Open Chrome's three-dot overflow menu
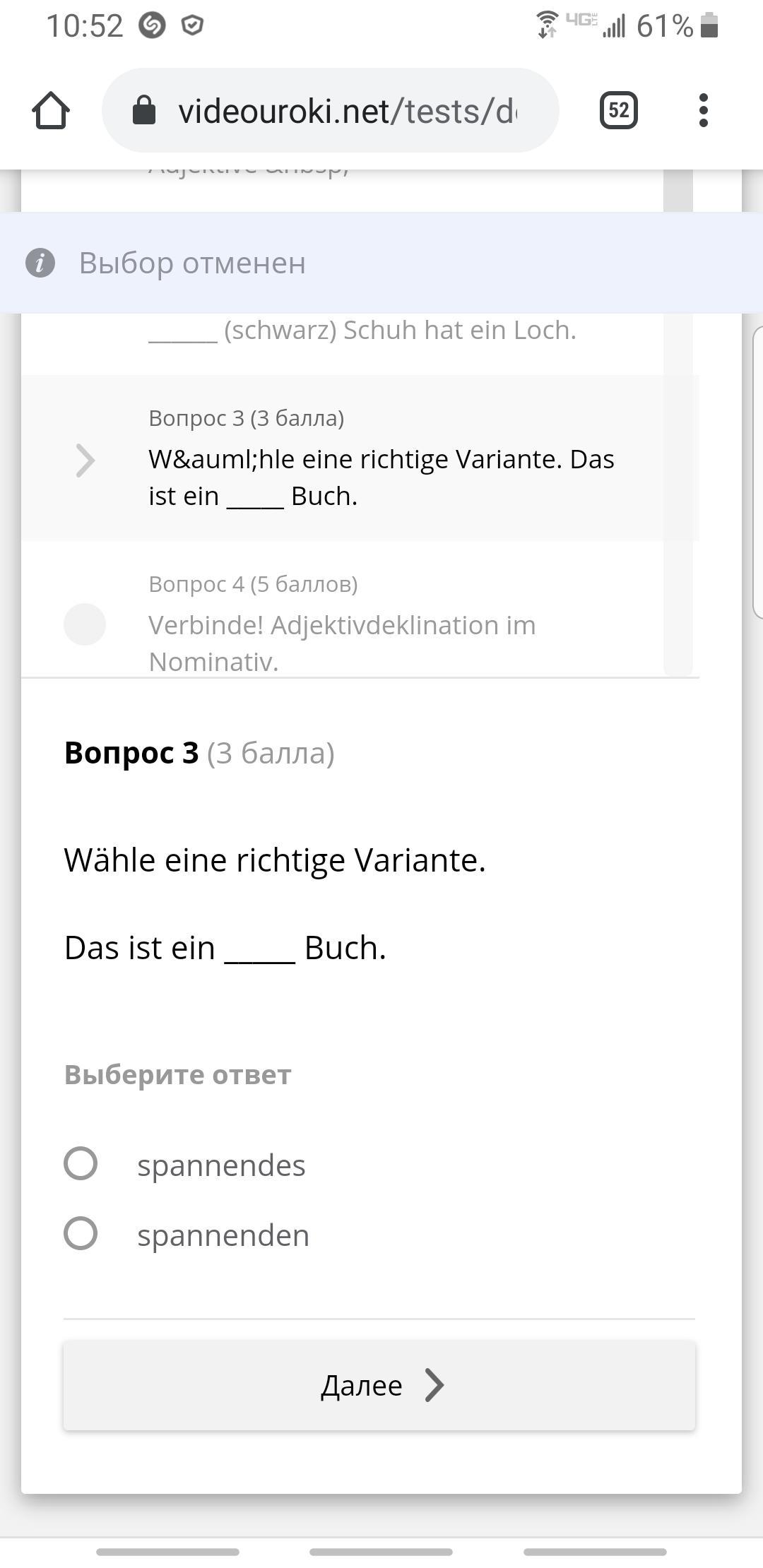Screen dimensions: 763x1568 tap(703, 111)
